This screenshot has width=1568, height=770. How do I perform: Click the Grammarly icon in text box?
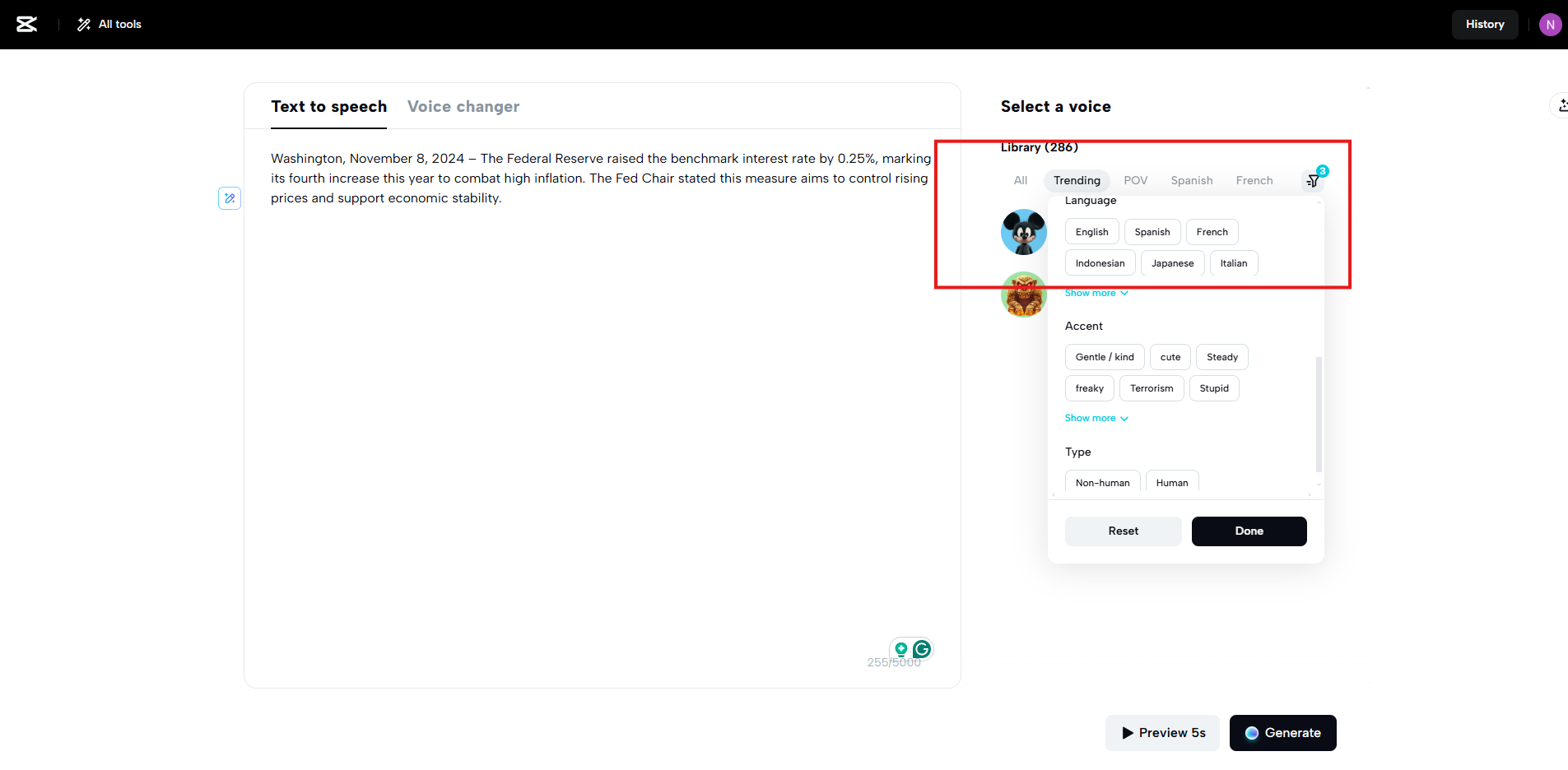[922, 649]
